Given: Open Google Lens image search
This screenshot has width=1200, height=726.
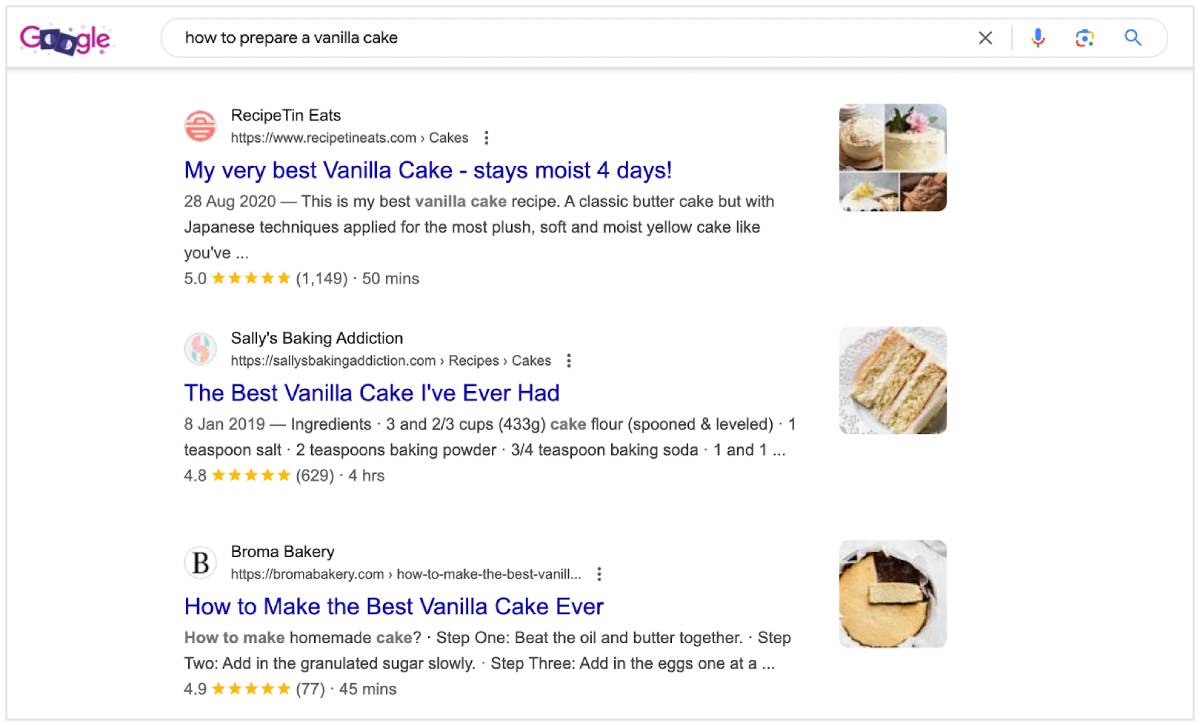Looking at the screenshot, I should (1085, 38).
